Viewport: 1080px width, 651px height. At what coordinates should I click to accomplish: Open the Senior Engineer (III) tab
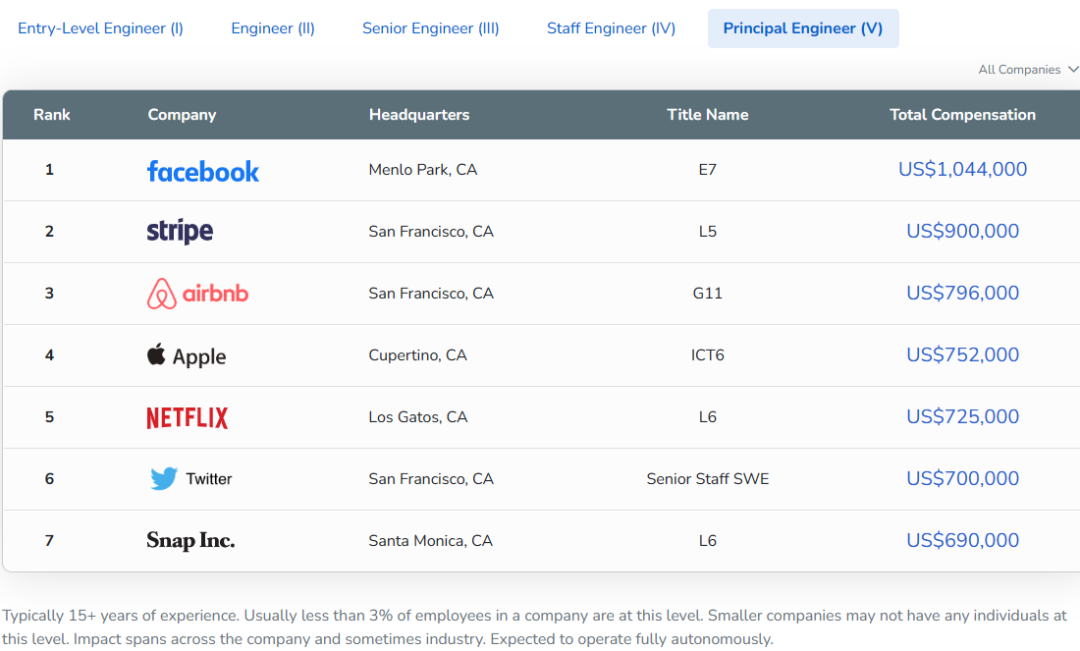[x=431, y=28]
